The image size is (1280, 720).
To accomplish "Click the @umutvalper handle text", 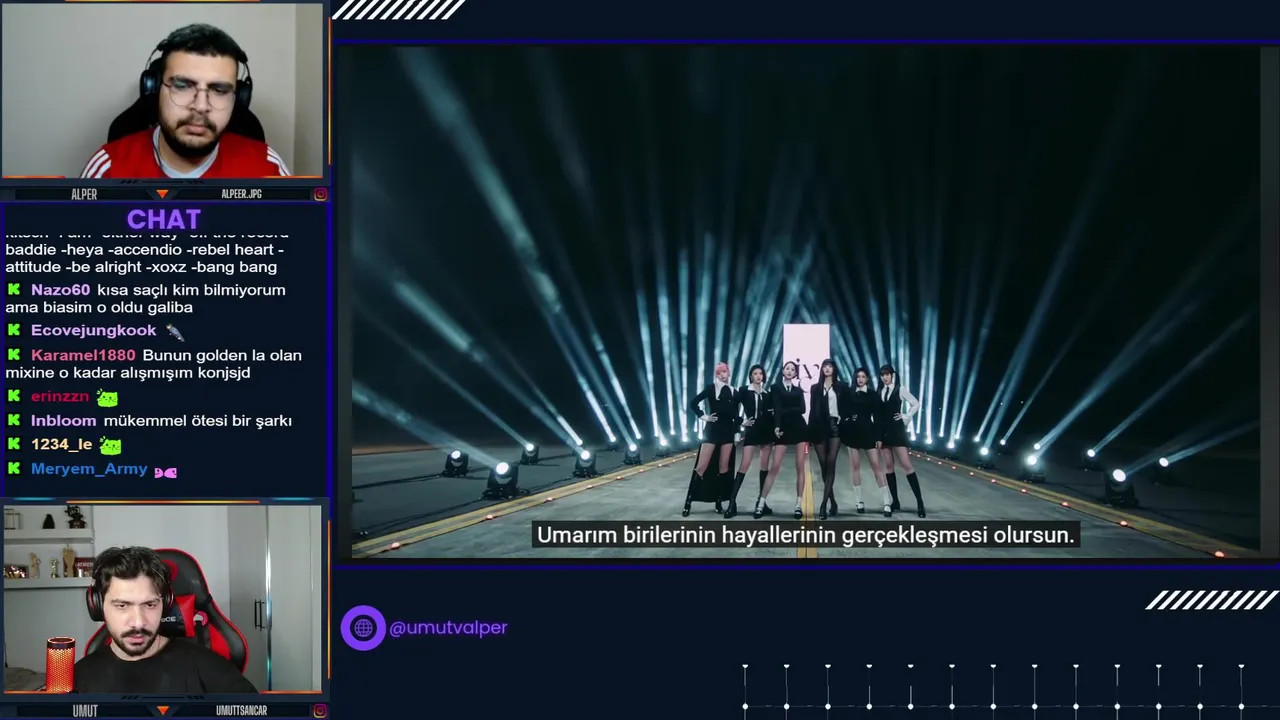I will pyautogui.click(x=448, y=628).
